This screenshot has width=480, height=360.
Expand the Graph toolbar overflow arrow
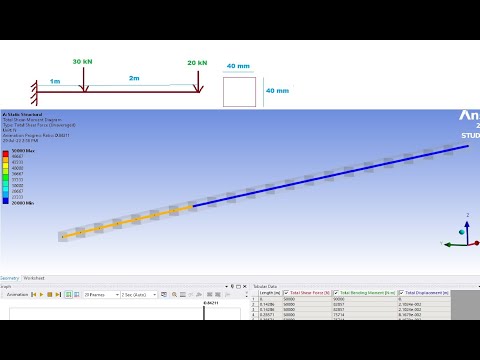[x=247, y=295]
